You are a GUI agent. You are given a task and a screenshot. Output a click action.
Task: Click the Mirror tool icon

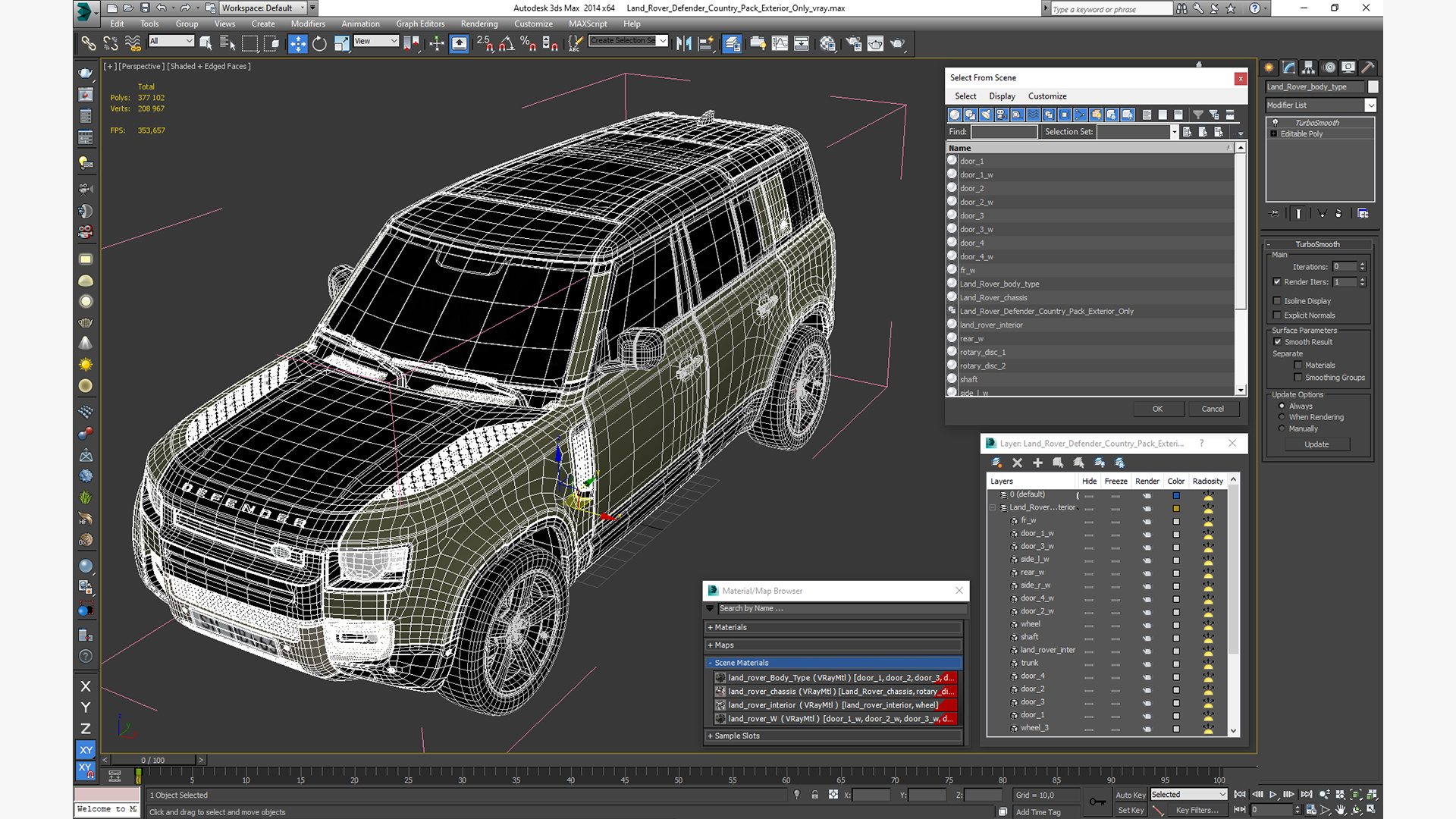683,43
